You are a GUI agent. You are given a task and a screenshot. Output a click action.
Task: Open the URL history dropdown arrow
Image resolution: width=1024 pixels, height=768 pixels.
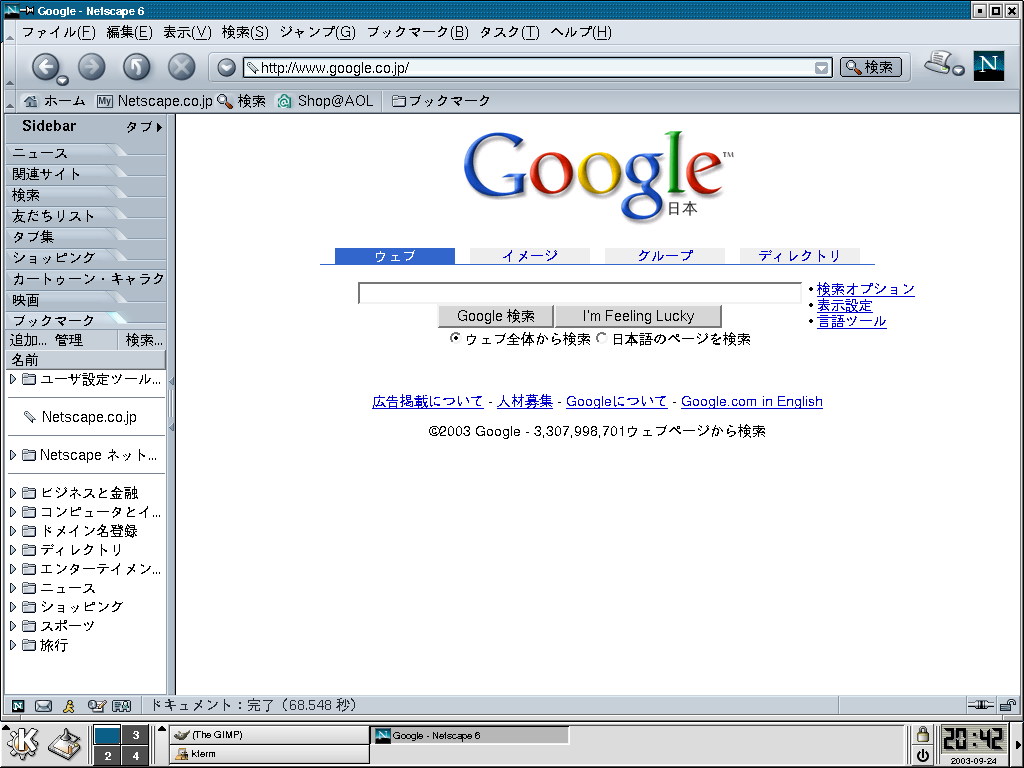point(822,67)
